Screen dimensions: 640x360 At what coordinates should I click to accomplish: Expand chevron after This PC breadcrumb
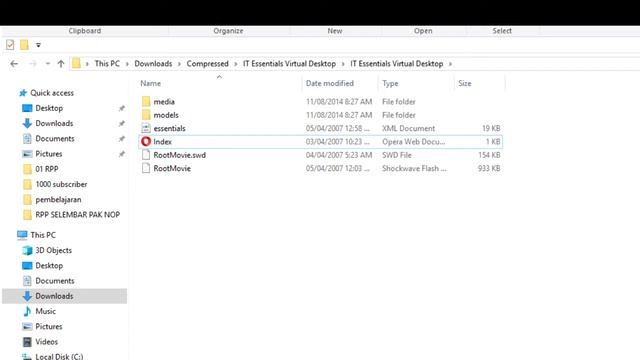(127, 64)
